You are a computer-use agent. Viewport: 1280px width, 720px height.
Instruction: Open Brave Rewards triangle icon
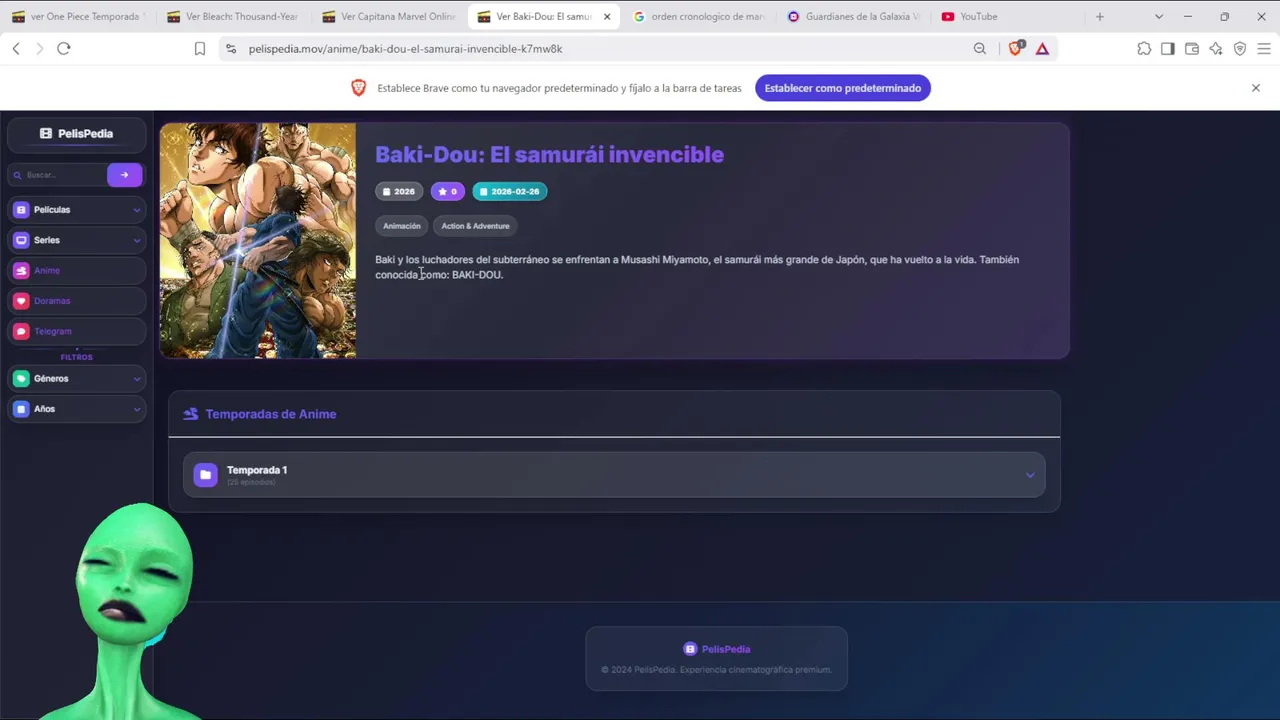tap(1042, 48)
